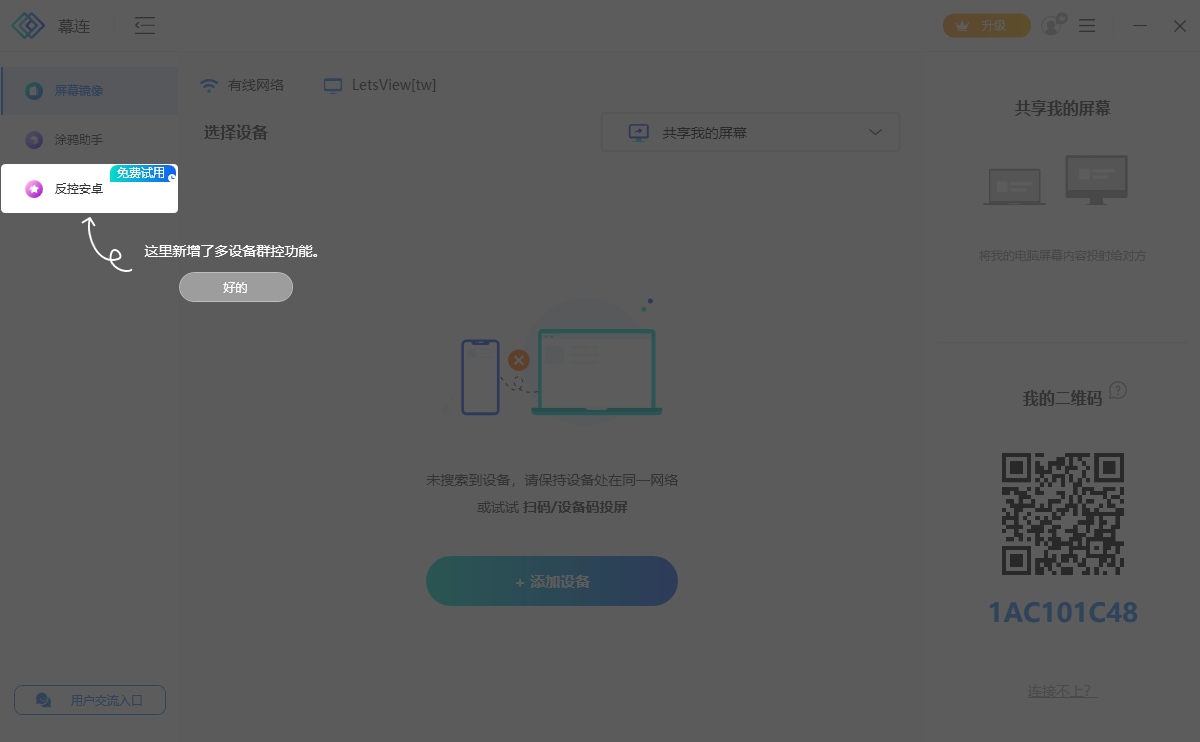
Task: Open 用户交流入口 button
Action: [90, 700]
